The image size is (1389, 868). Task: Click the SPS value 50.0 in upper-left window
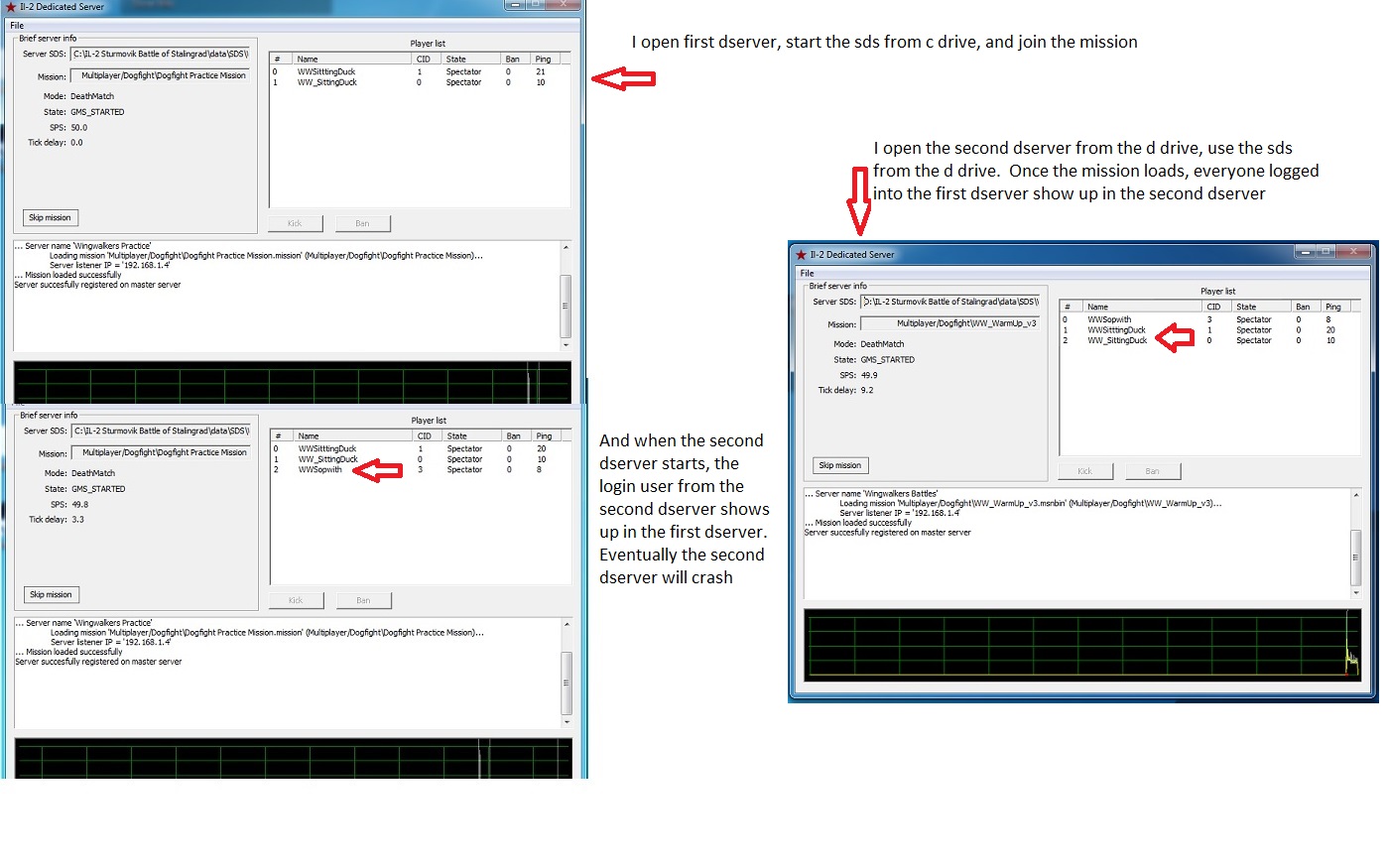[x=79, y=128]
